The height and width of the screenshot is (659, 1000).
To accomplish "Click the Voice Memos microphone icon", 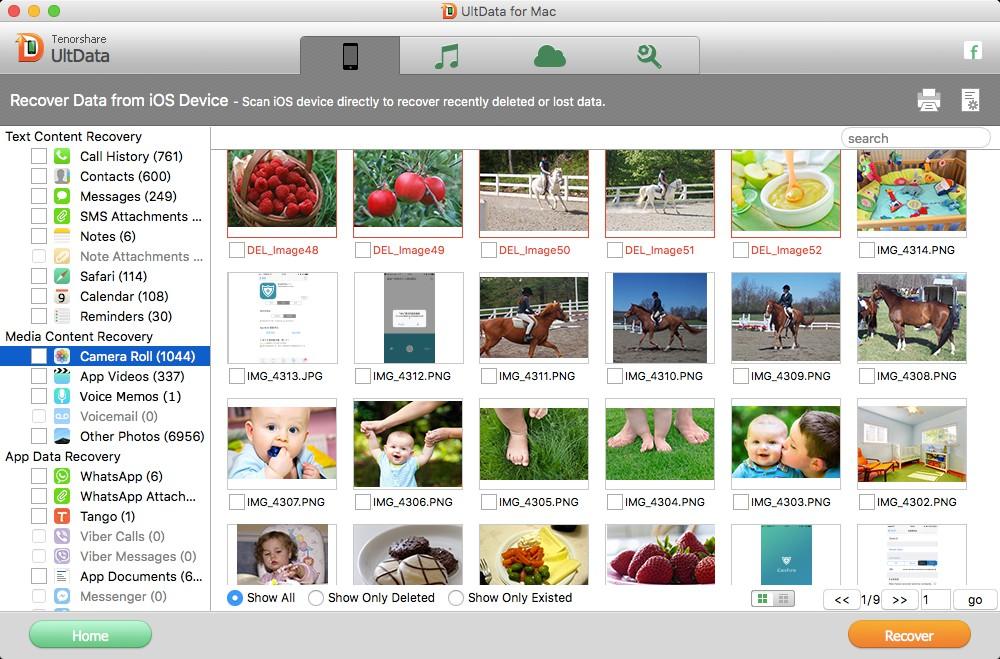I will click(62, 396).
